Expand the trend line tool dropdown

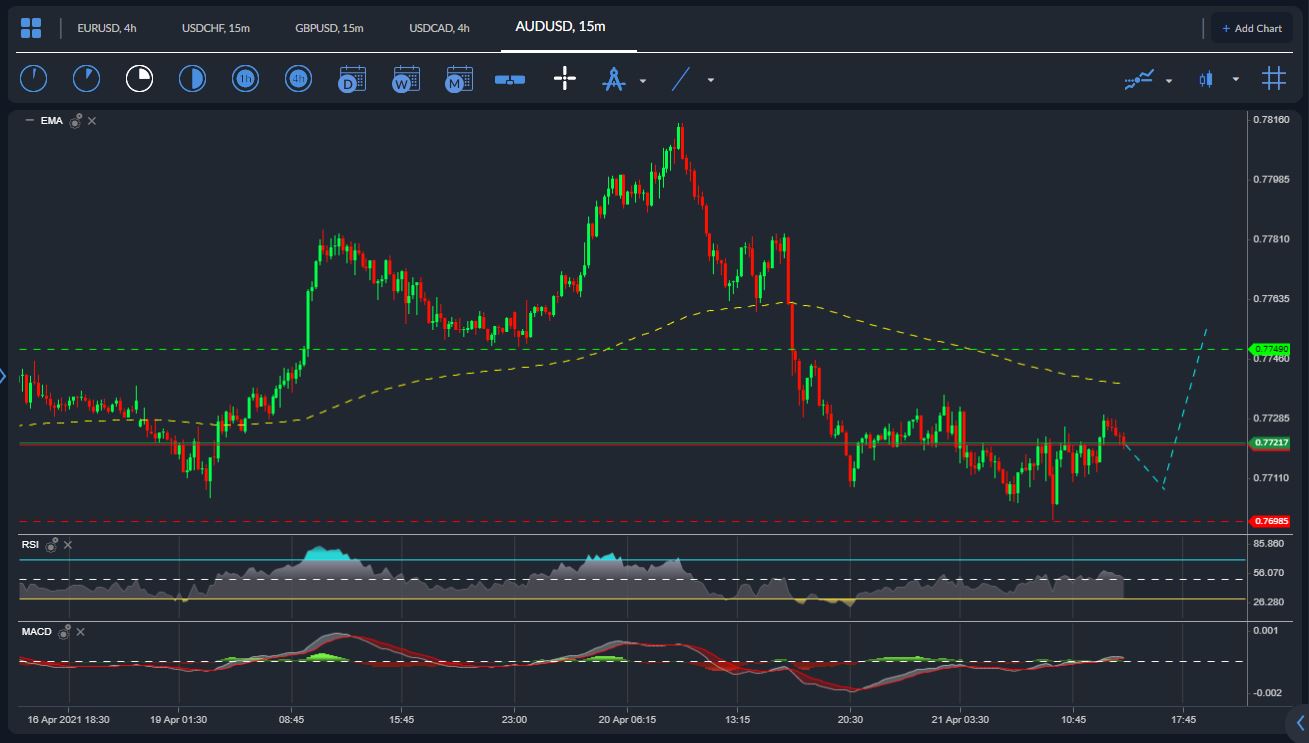point(709,79)
